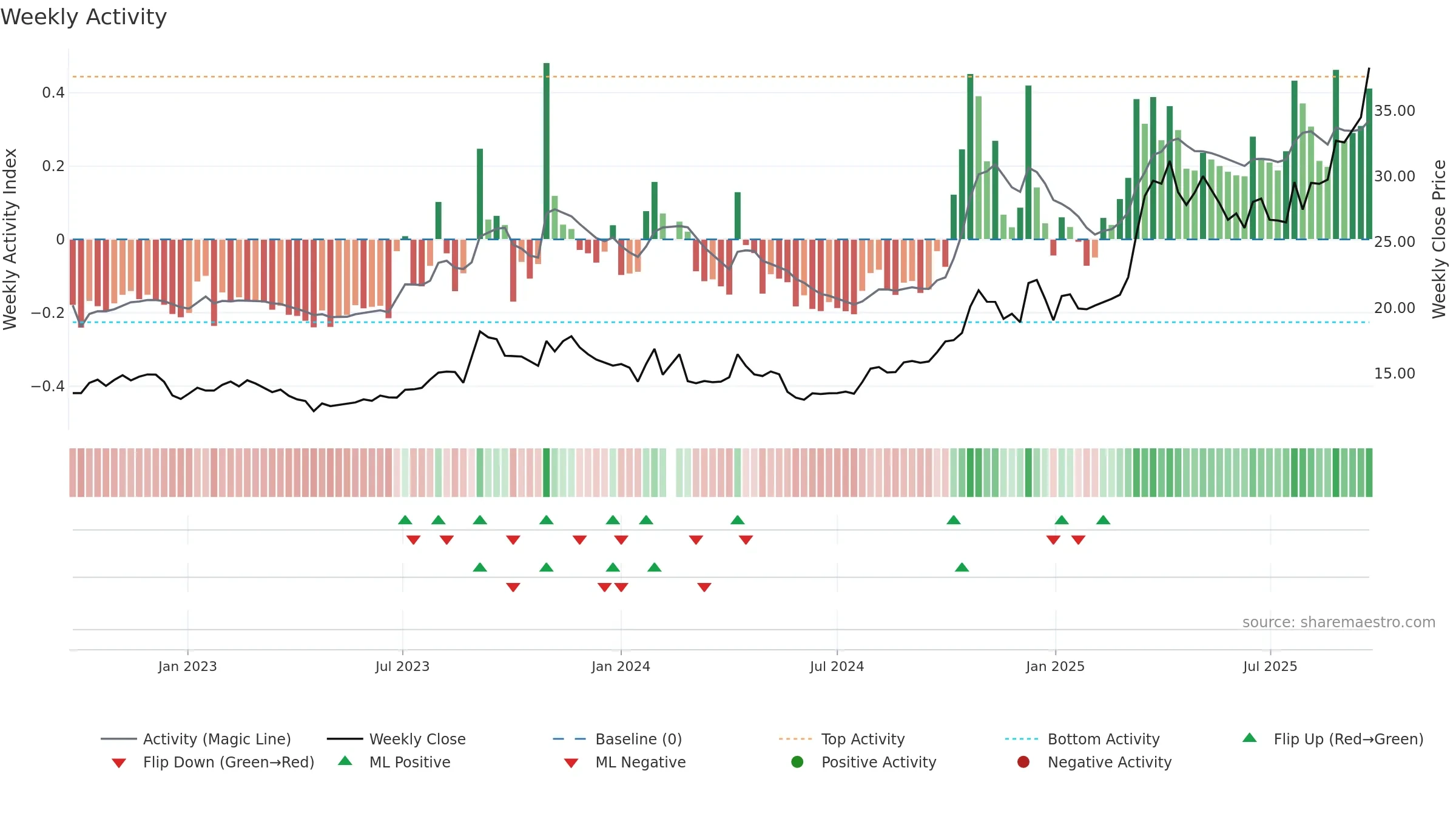Click the 30.00 price axis label

1395,176
